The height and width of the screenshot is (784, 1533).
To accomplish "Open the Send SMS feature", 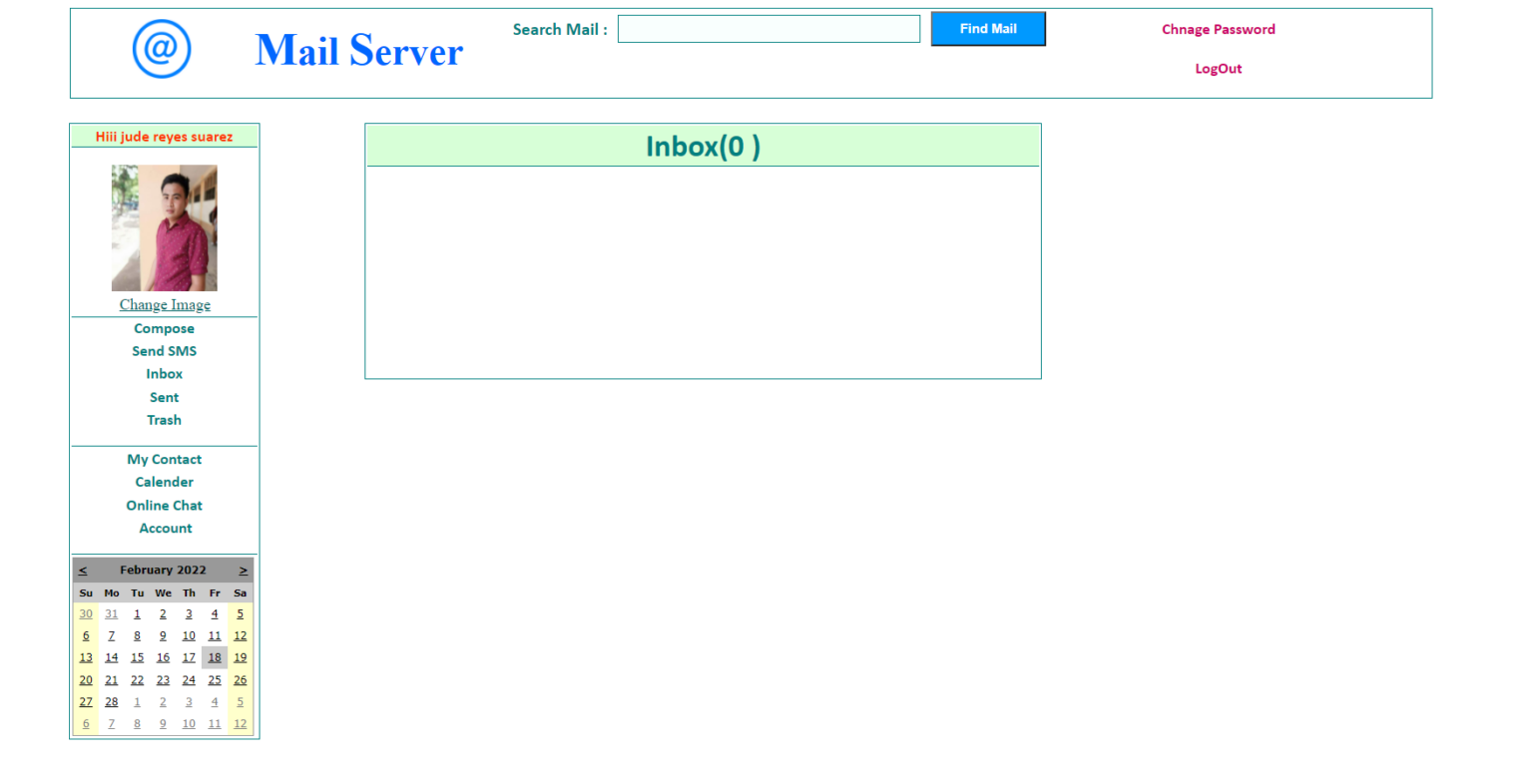I will pos(164,351).
